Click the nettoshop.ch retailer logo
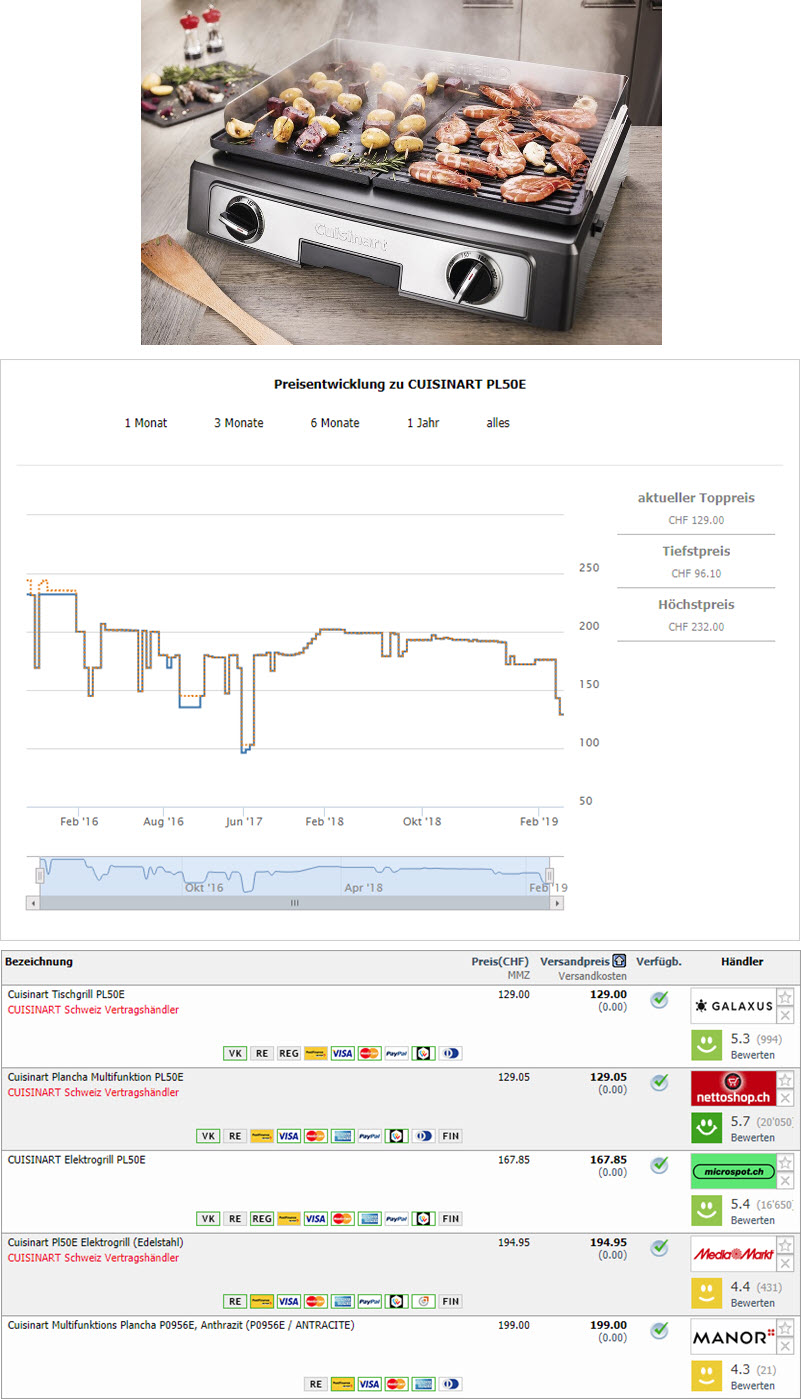This screenshot has height=1399, width=801. (733, 1088)
